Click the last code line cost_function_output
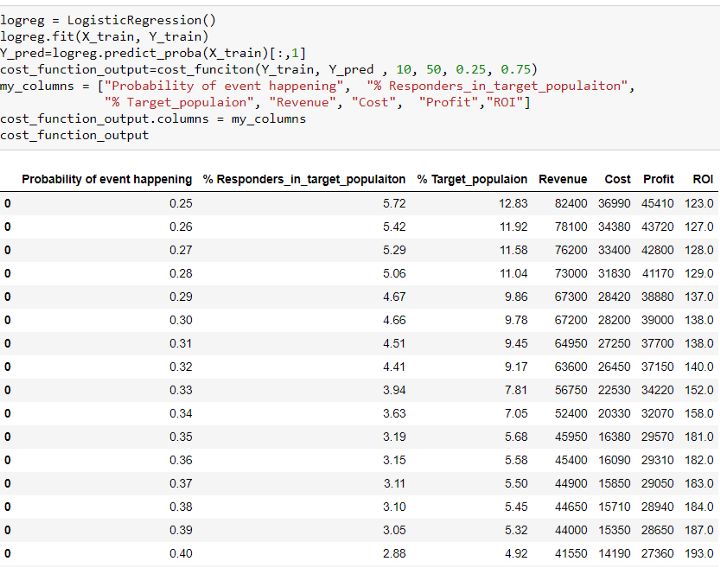The height and width of the screenshot is (567, 720). click(x=74, y=135)
